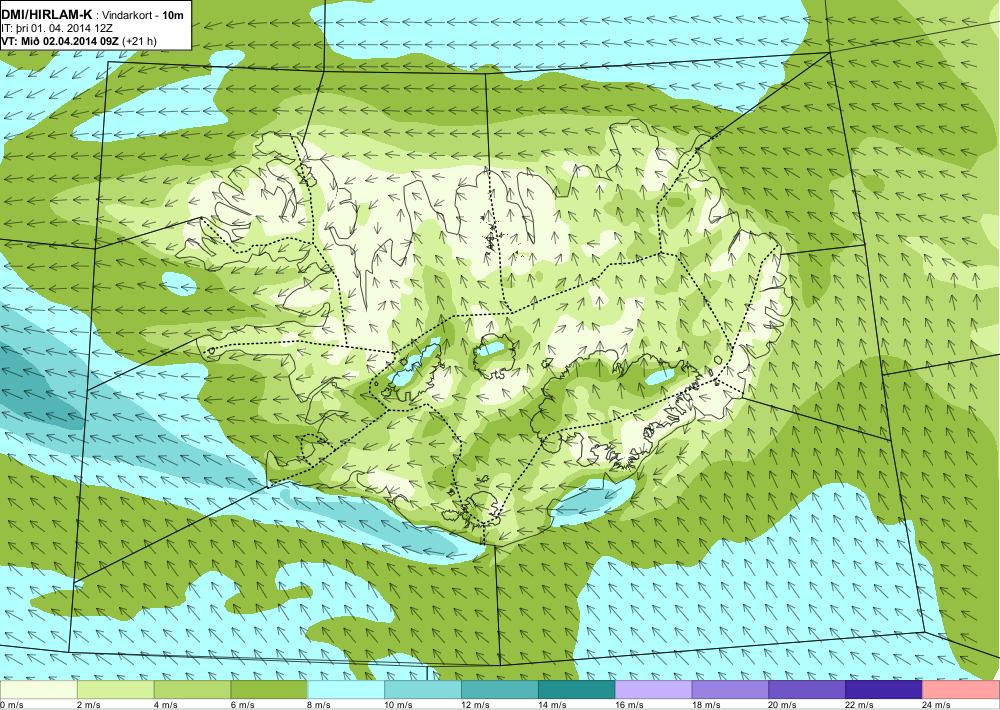Click the "14 m/s" legend label

(x=552, y=705)
